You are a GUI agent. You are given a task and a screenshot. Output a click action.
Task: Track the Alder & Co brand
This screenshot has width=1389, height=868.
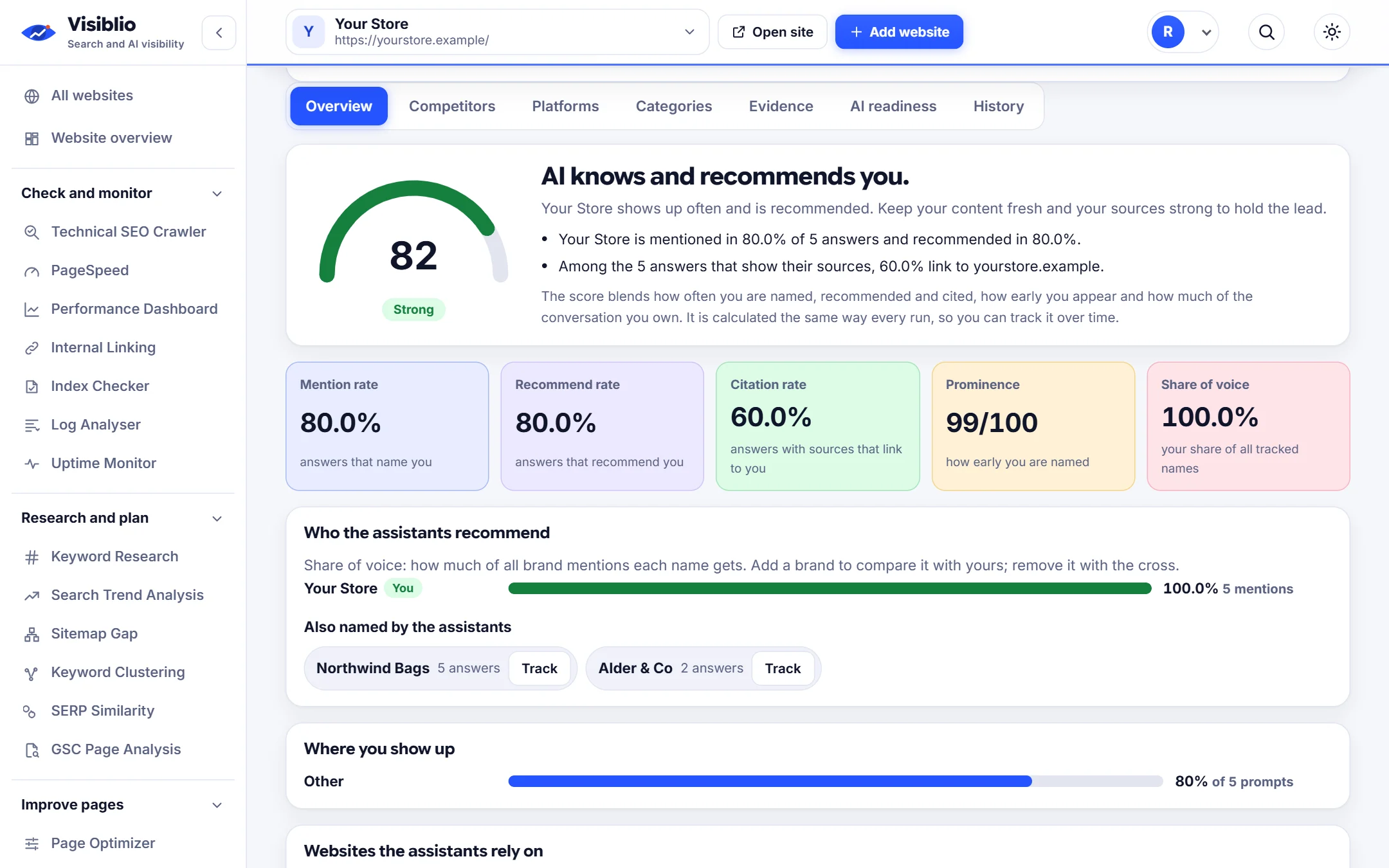click(783, 669)
